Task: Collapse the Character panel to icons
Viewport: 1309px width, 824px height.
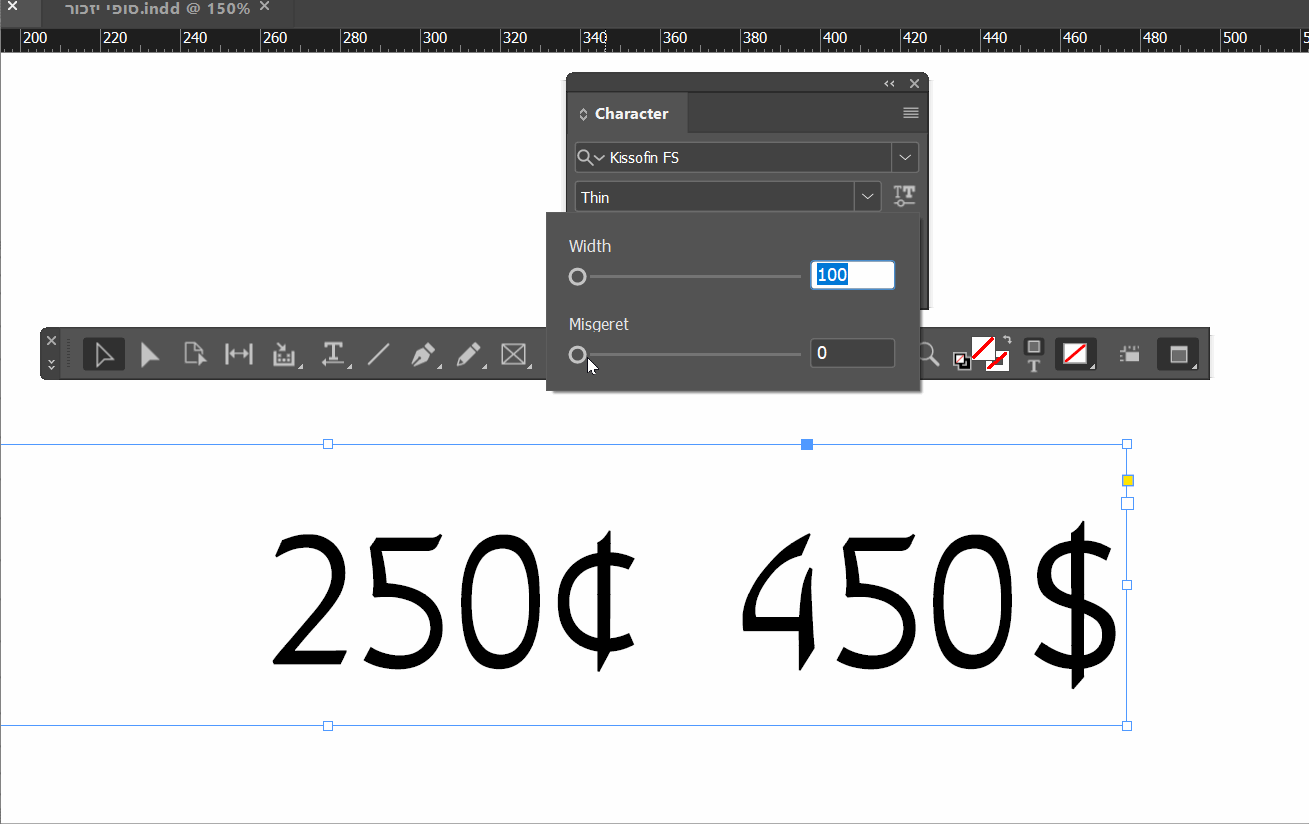Action: [x=889, y=84]
